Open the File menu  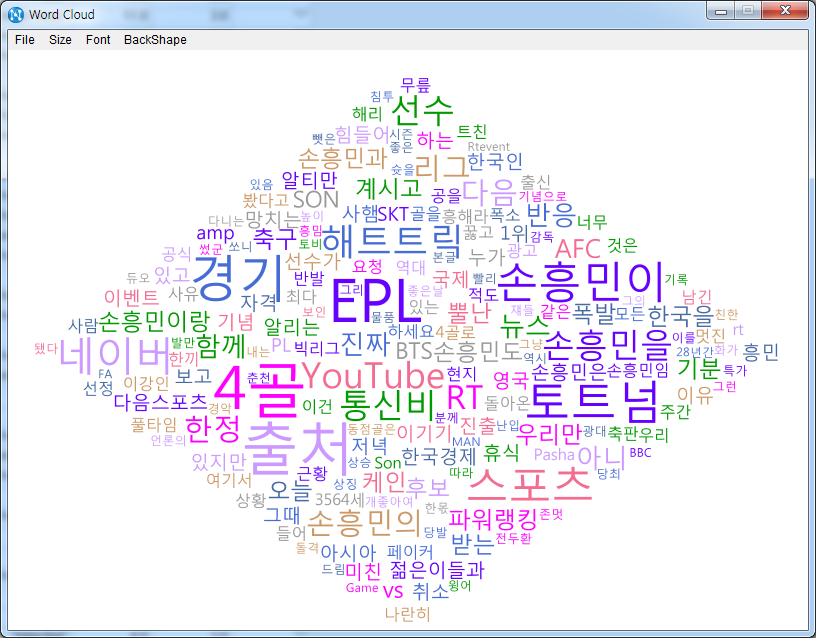pos(24,40)
